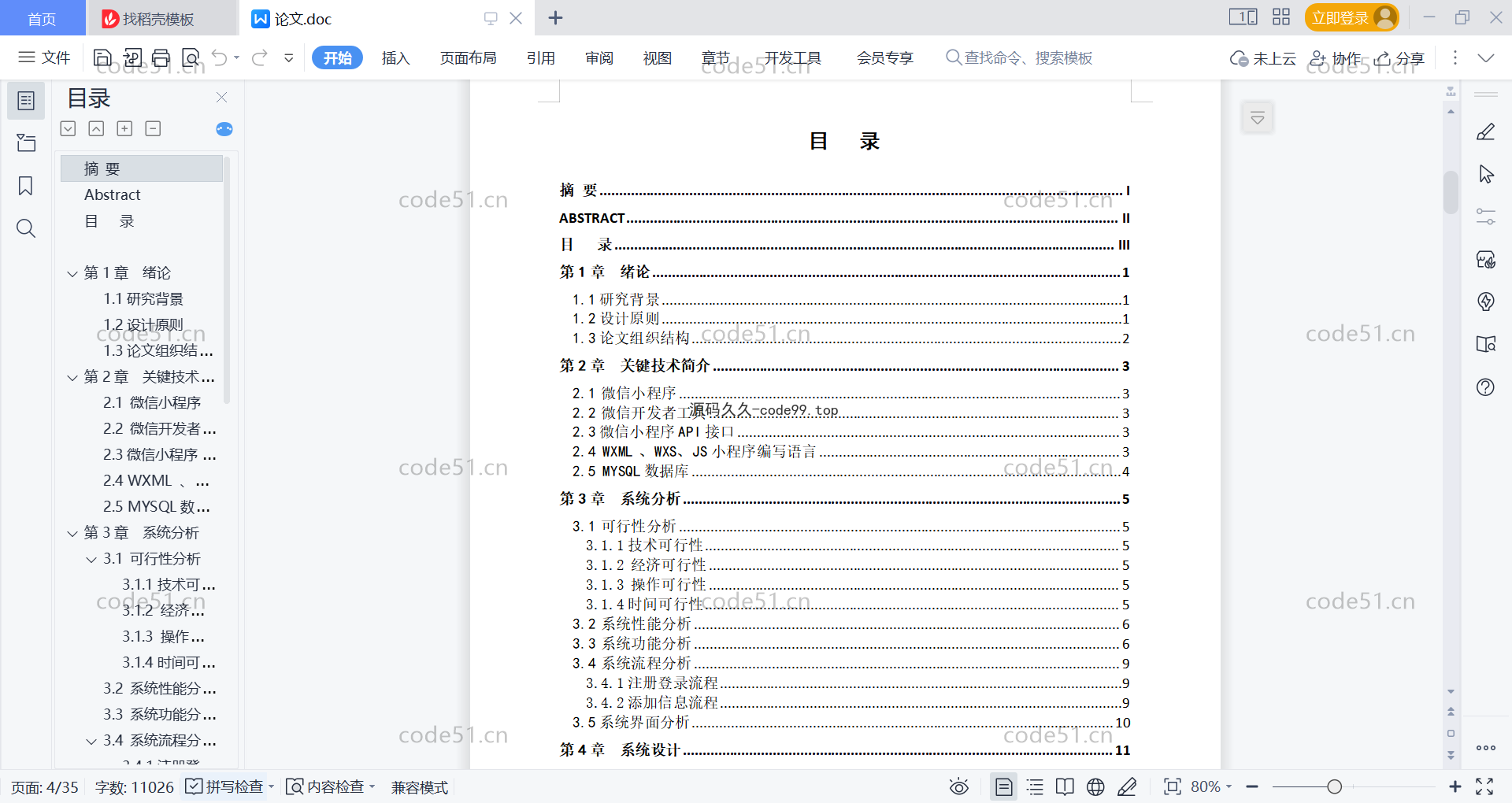Viewport: 1512px width, 803px height.
Task: Switch to reading layout view icon
Action: point(1065,786)
